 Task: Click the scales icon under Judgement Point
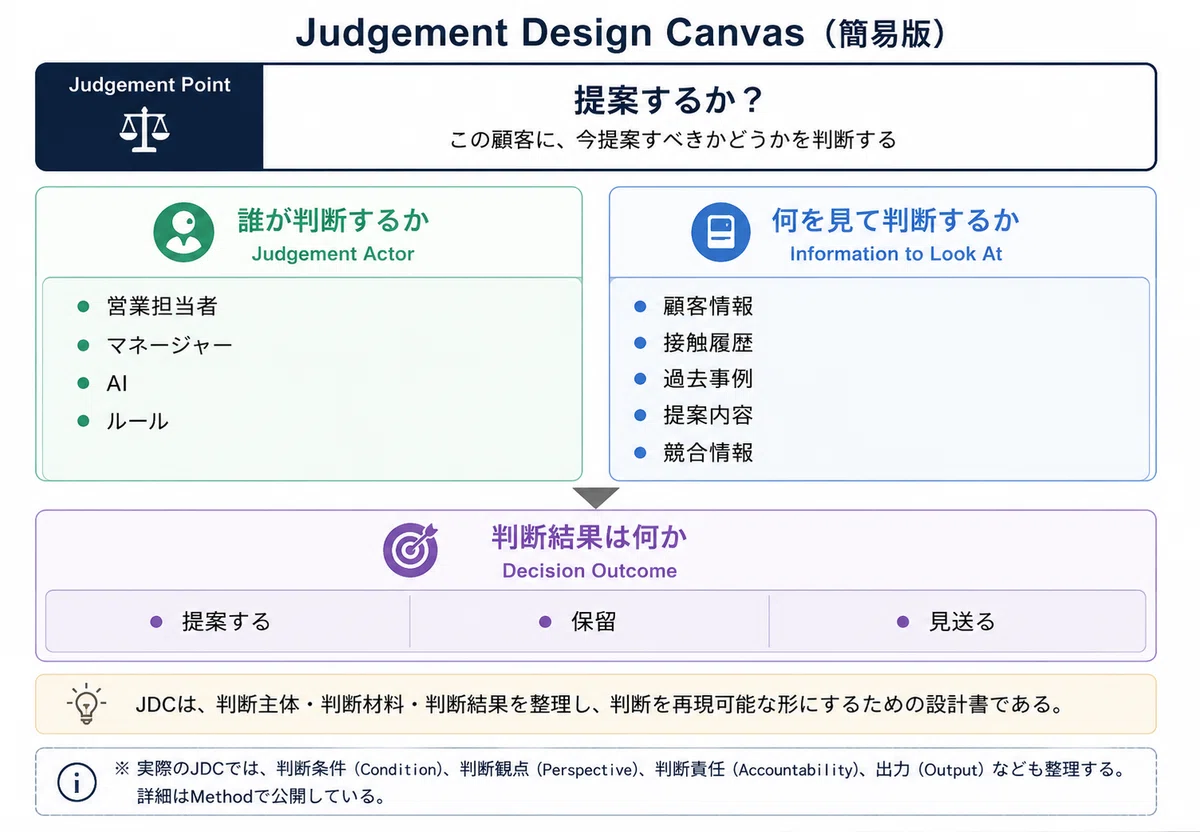[145, 130]
